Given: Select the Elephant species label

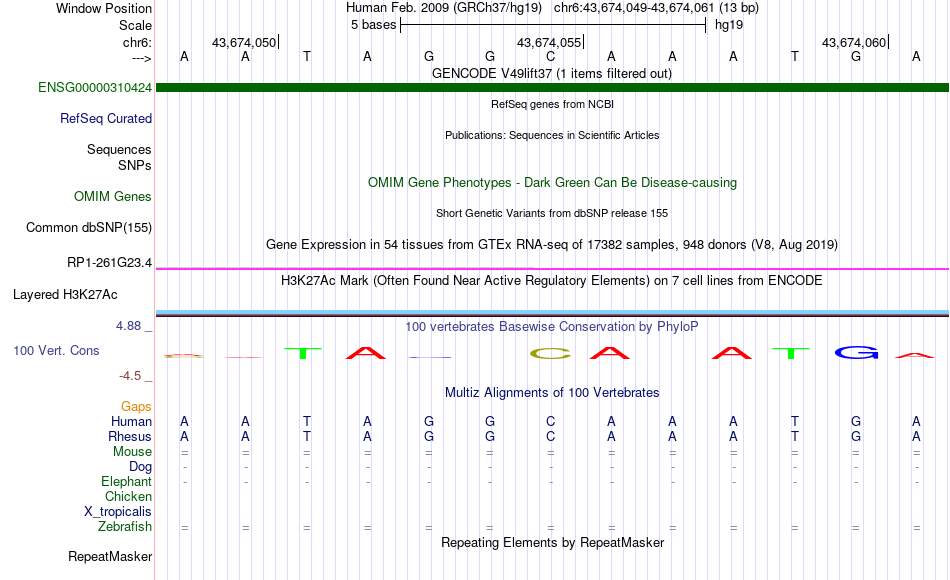Looking at the screenshot, I should 127,482.
